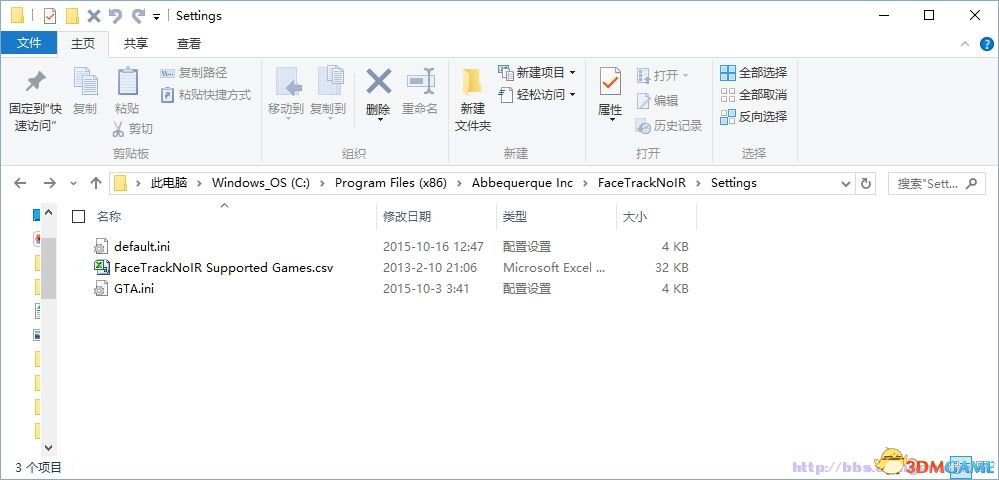Pin folder to Quick access
999x480 pixels.
click(34, 101)
